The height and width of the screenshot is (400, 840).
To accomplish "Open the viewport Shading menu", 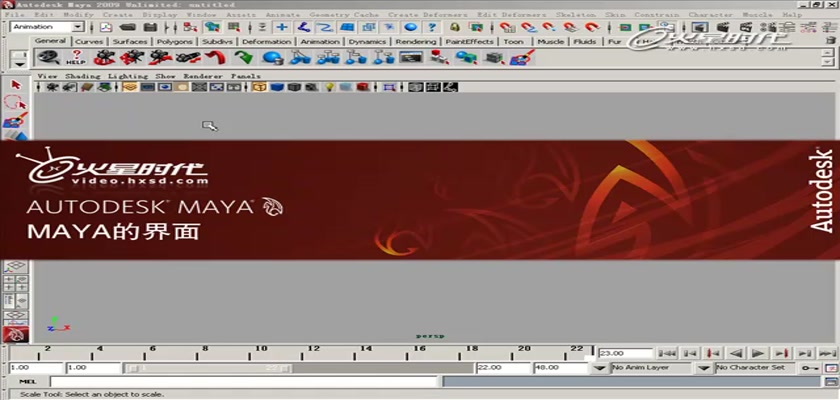I will pyautogui.click(x=84, y=76).
